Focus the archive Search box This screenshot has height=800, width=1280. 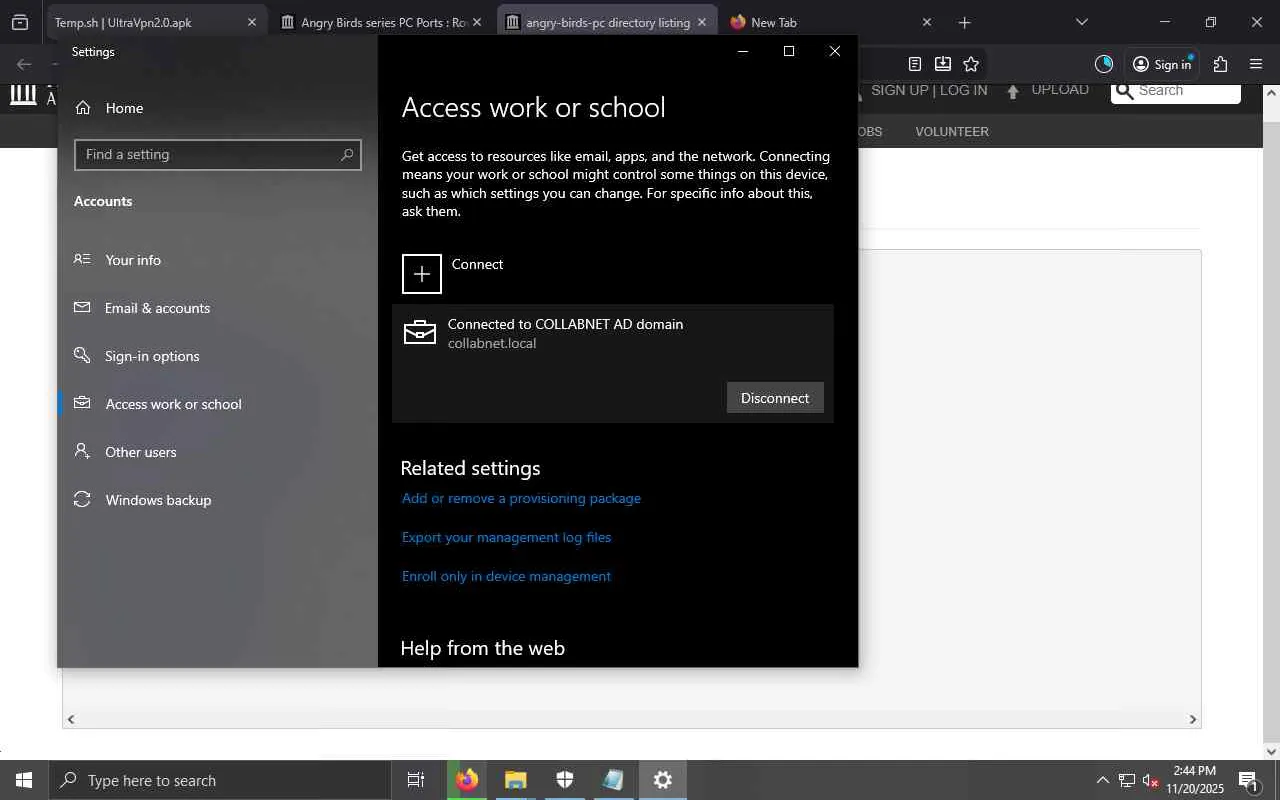[x=1176, y=91]
